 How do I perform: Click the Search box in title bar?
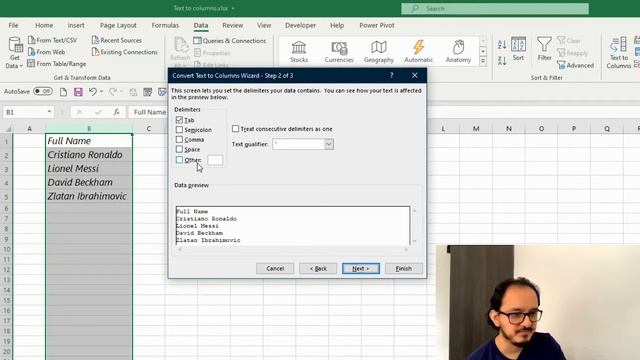click(x=495, y=9)
